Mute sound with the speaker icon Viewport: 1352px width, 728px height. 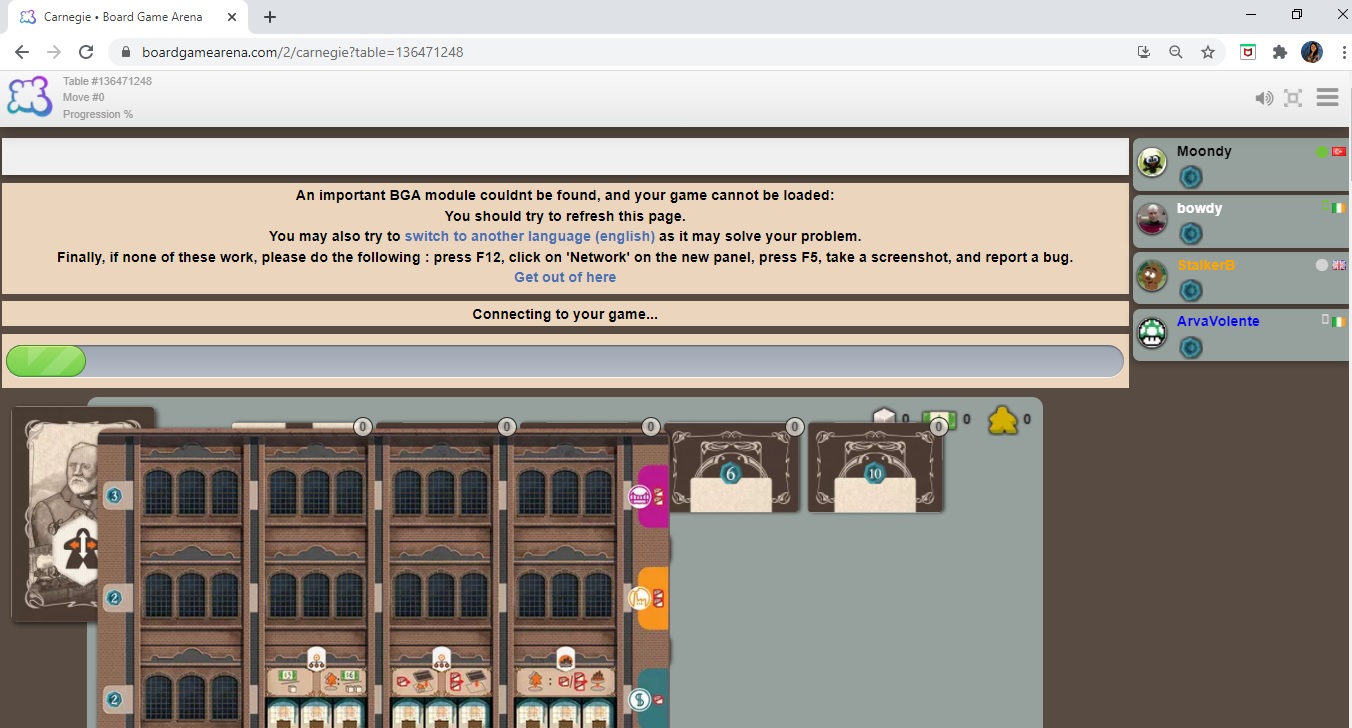1264,98
